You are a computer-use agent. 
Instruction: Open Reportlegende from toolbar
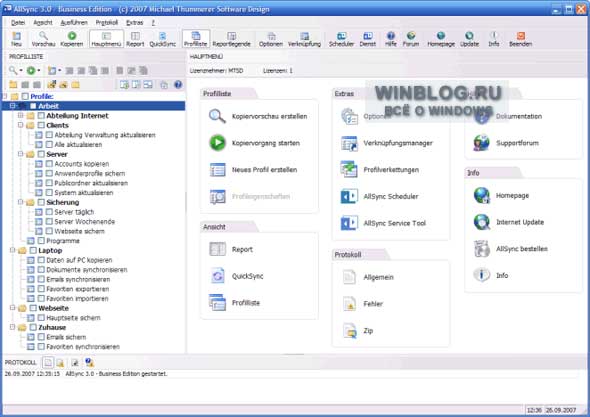point(231,39)
